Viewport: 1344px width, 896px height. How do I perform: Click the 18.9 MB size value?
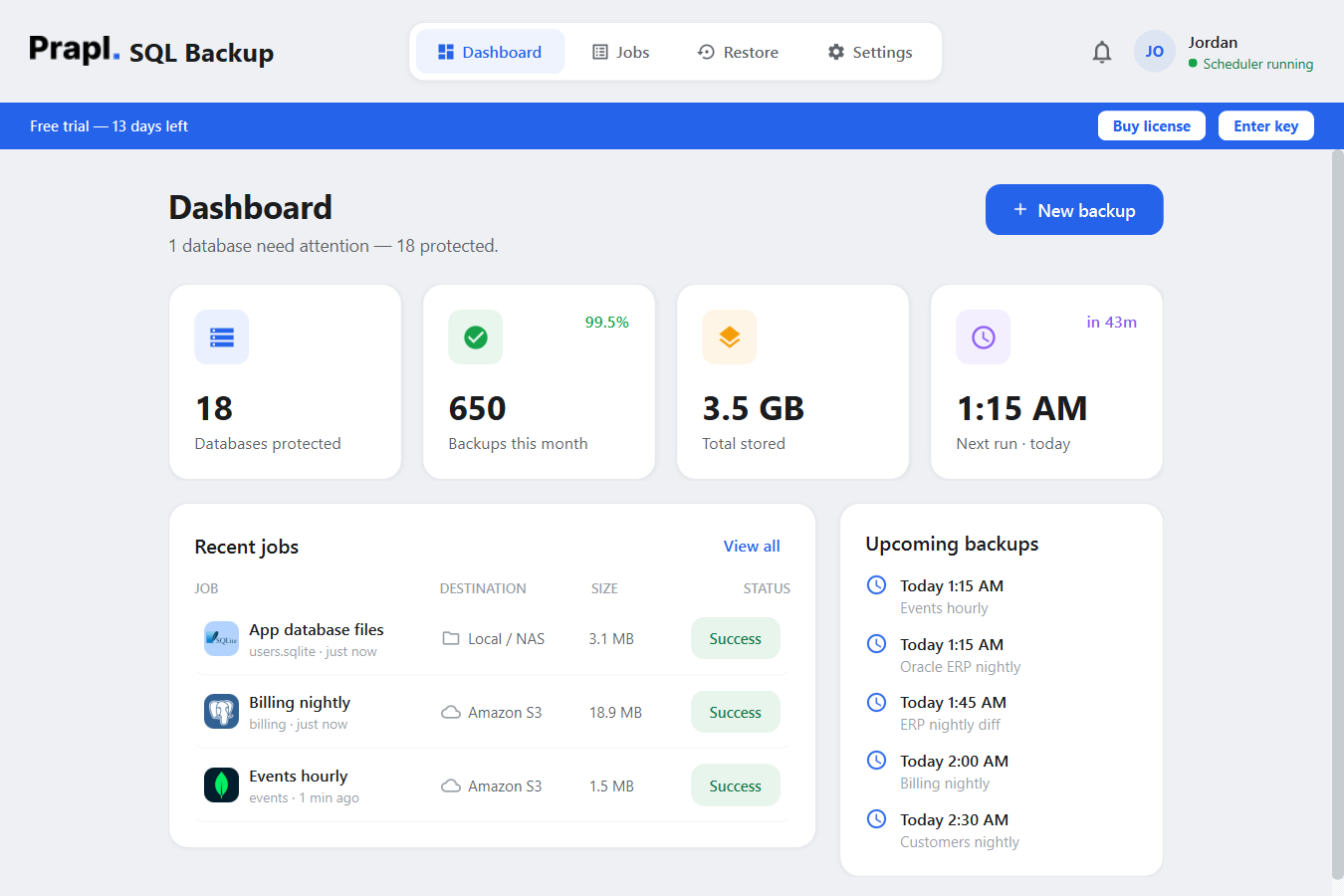[x=615, y=713]
